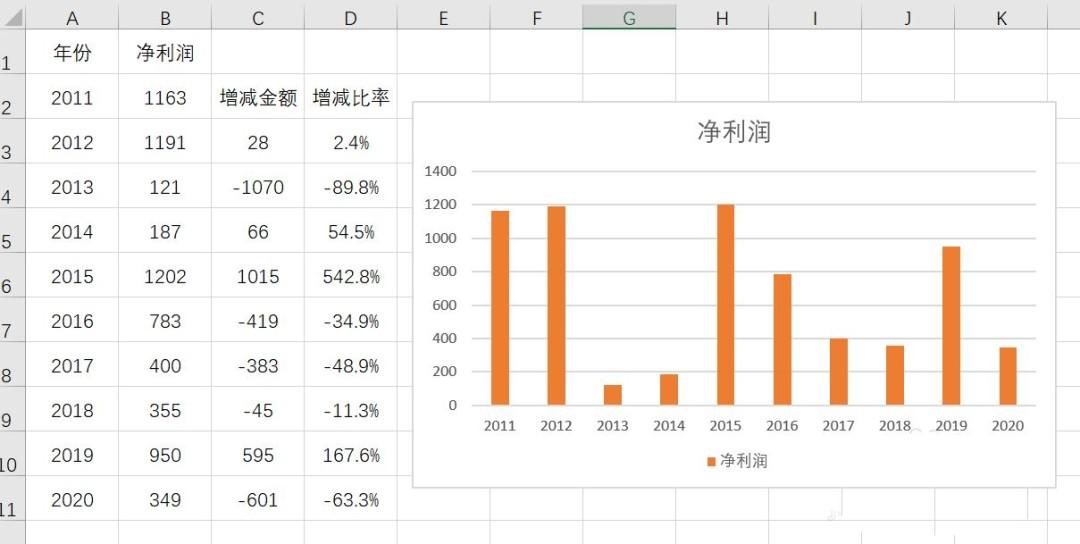Select cell with year 2013 in column A

click(72, 187)
